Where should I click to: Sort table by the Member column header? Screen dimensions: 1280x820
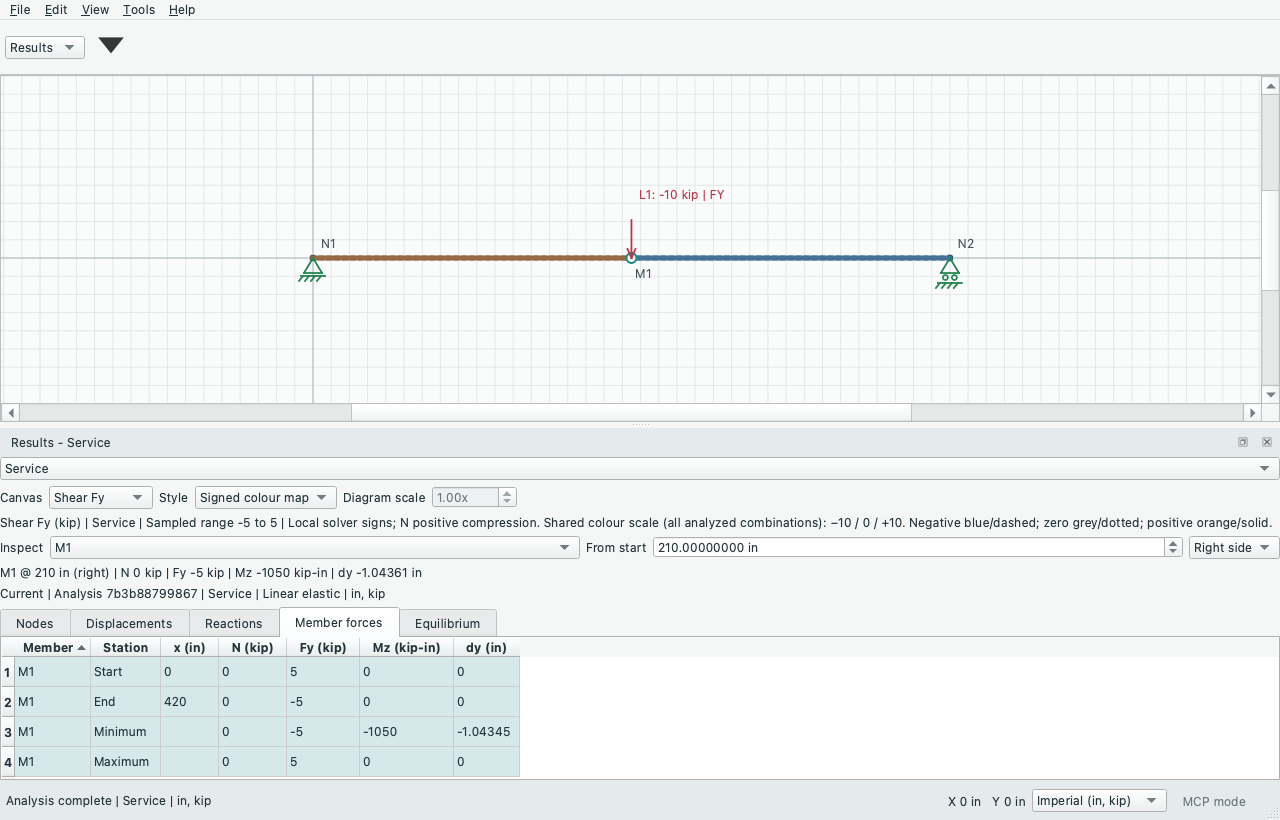(x=53, y=647)
